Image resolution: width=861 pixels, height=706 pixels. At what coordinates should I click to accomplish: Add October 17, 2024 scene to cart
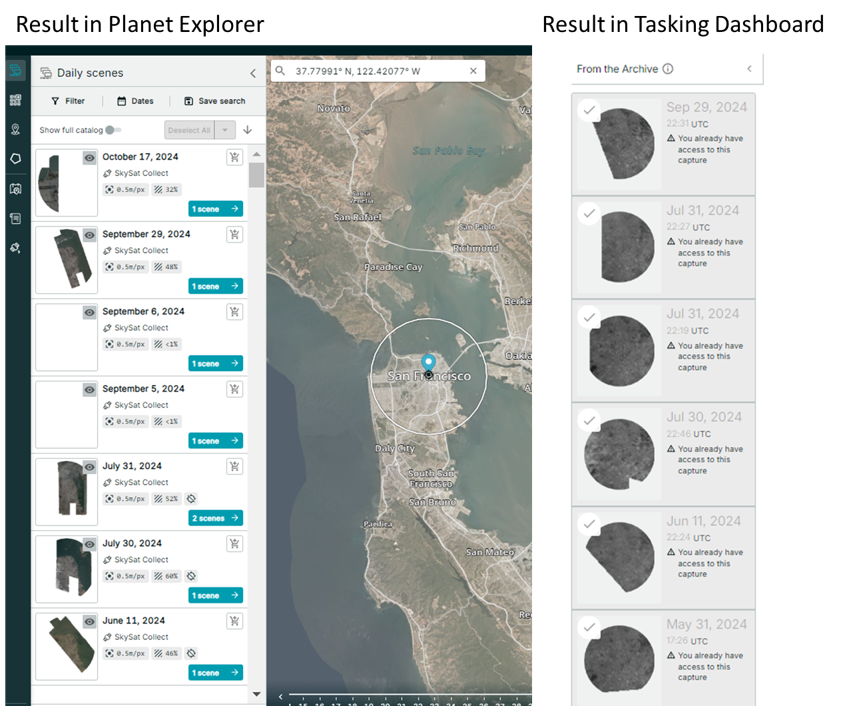point(234,158)
